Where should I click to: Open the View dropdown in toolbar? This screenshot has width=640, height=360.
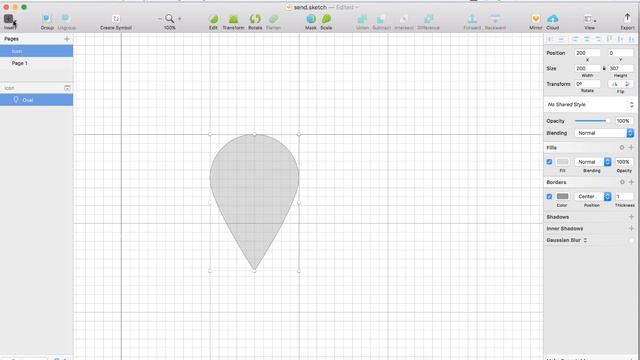590,19
